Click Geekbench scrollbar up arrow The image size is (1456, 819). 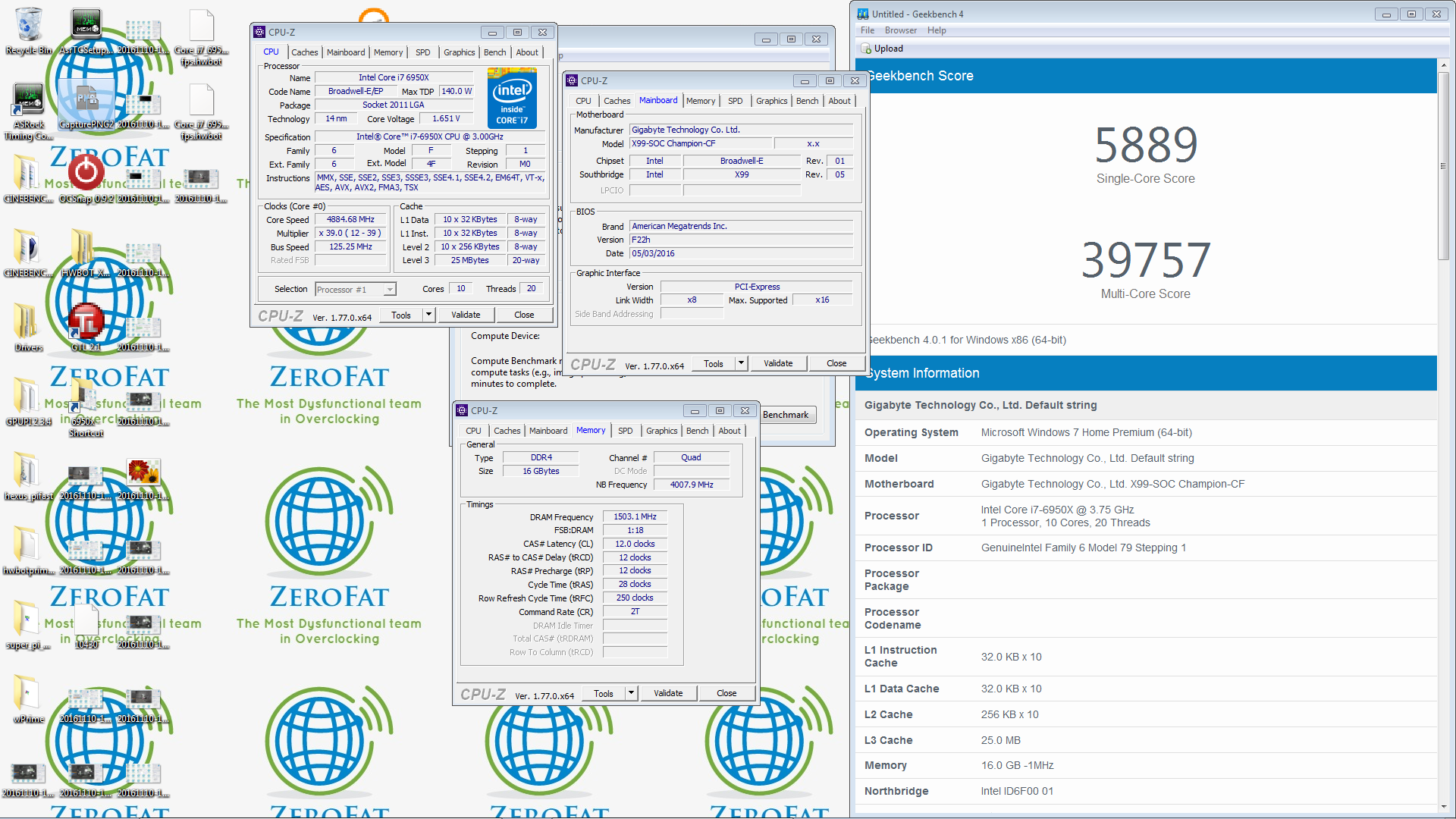pos(1443,65)
